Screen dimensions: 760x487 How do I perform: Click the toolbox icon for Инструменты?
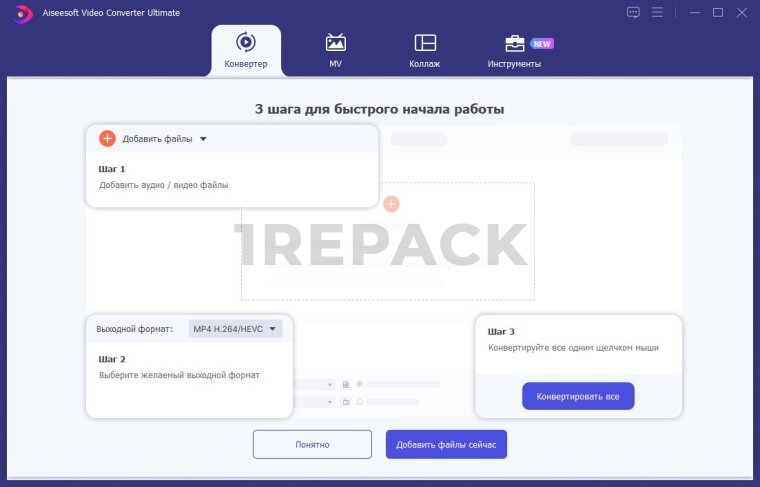point(514,43)
